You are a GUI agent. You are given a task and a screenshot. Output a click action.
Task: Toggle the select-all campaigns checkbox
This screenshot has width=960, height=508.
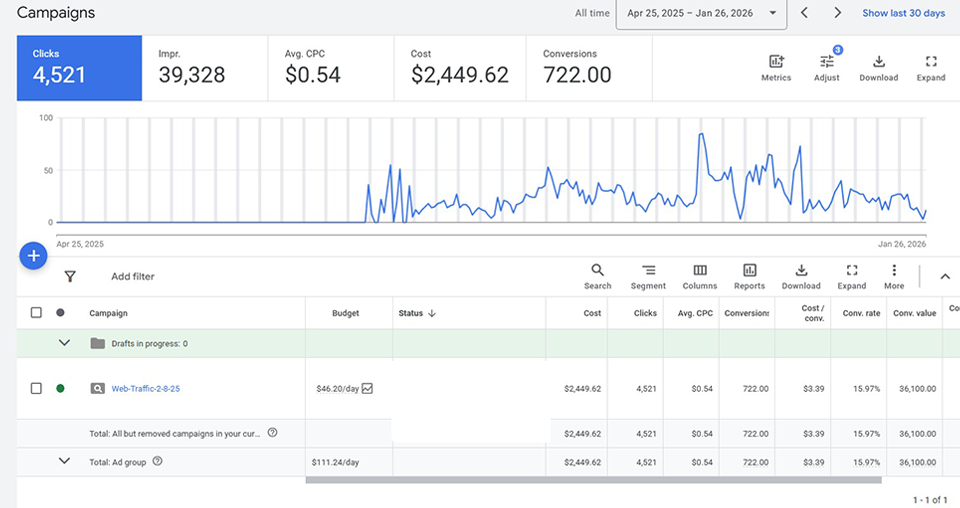coord(36,313)
